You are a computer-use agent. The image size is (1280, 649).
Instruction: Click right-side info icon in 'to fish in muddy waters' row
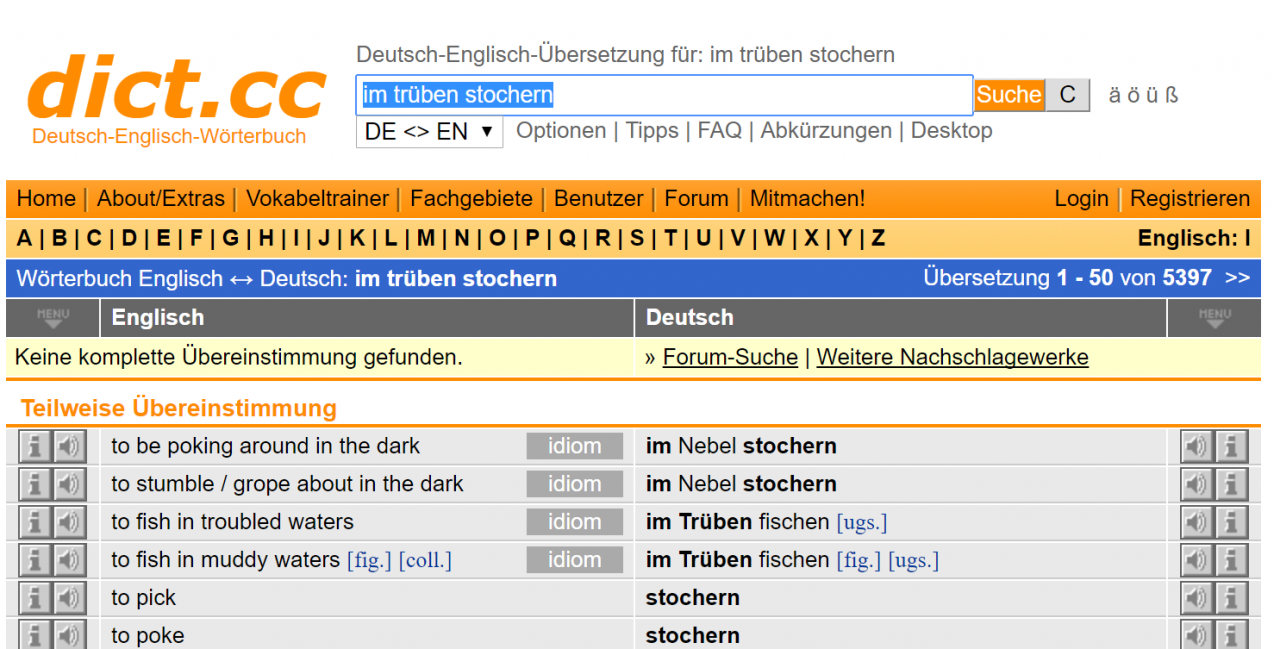click(x=1231, y=560)
